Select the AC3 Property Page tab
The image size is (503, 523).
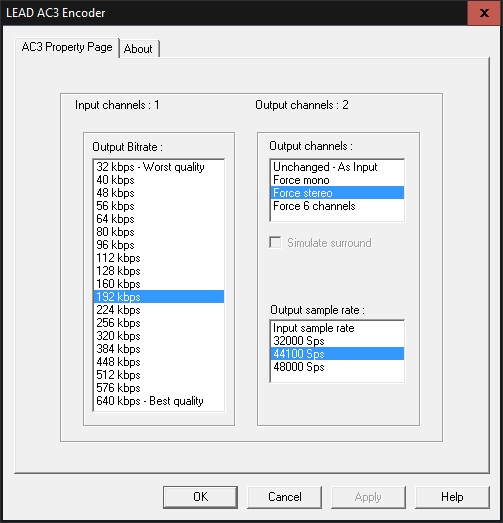click(67, 47)
